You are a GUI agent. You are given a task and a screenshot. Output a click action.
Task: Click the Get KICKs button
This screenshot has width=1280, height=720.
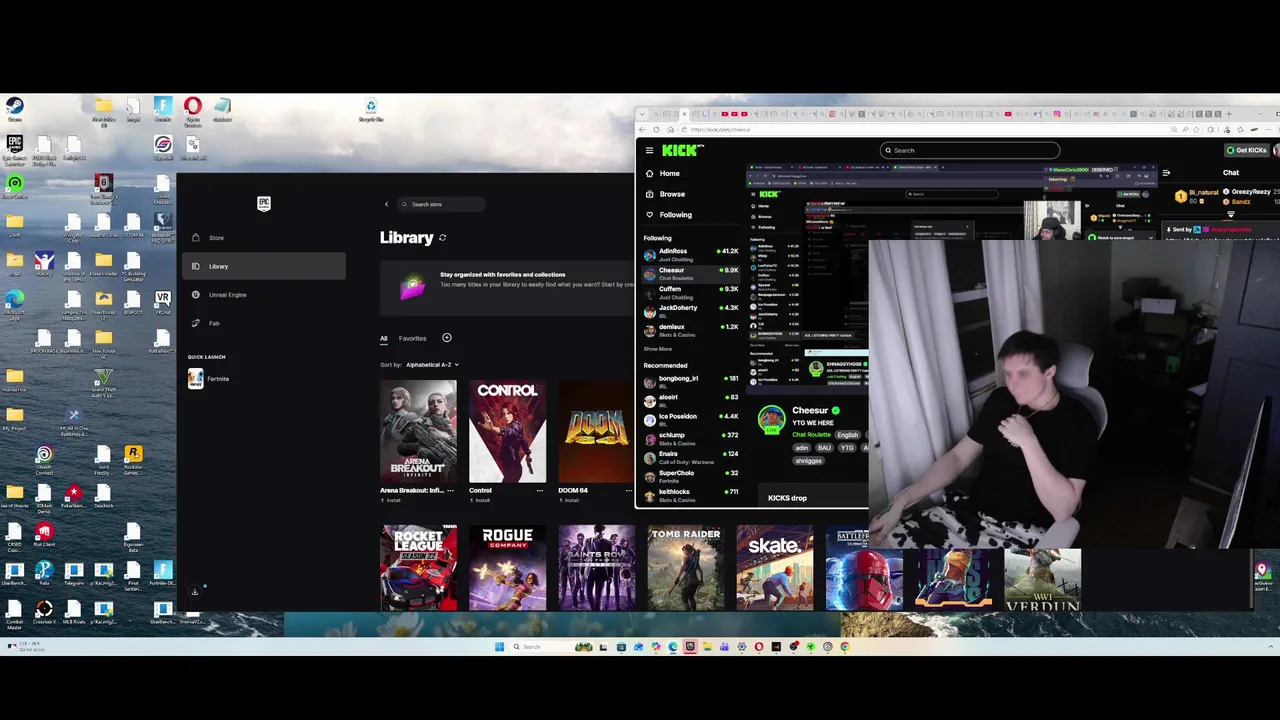pos(1247,150)
